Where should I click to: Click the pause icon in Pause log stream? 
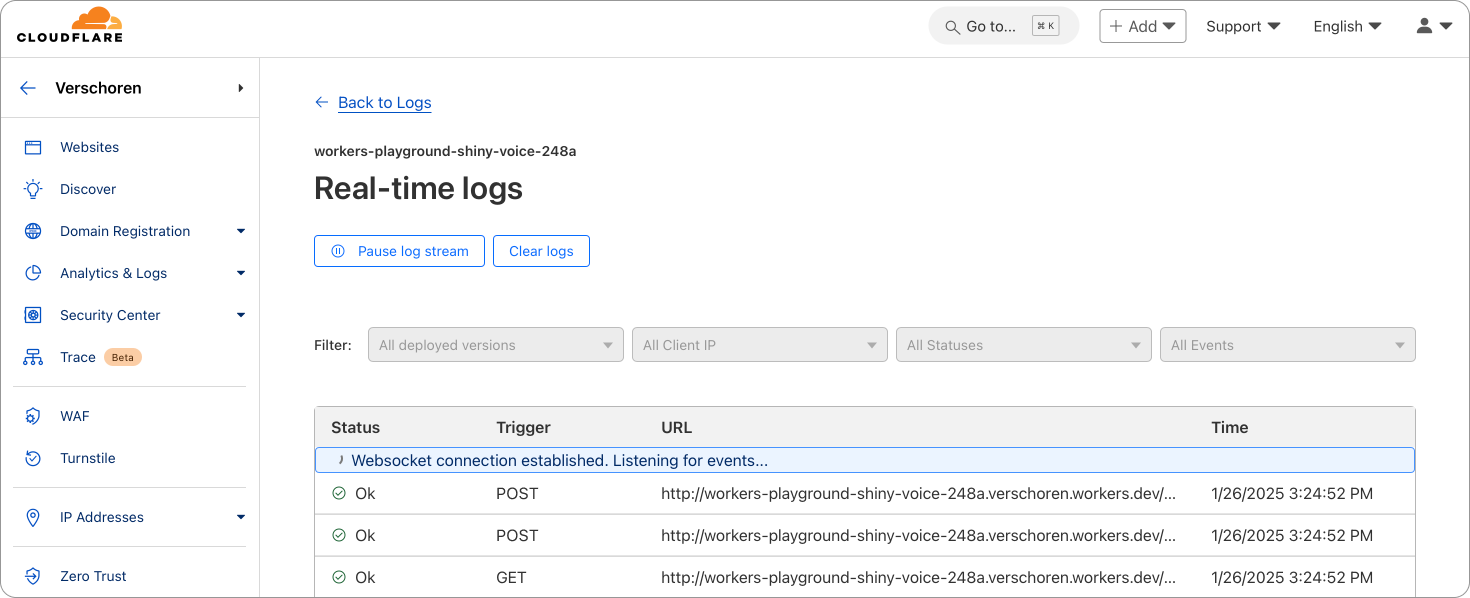pos(339,251)
